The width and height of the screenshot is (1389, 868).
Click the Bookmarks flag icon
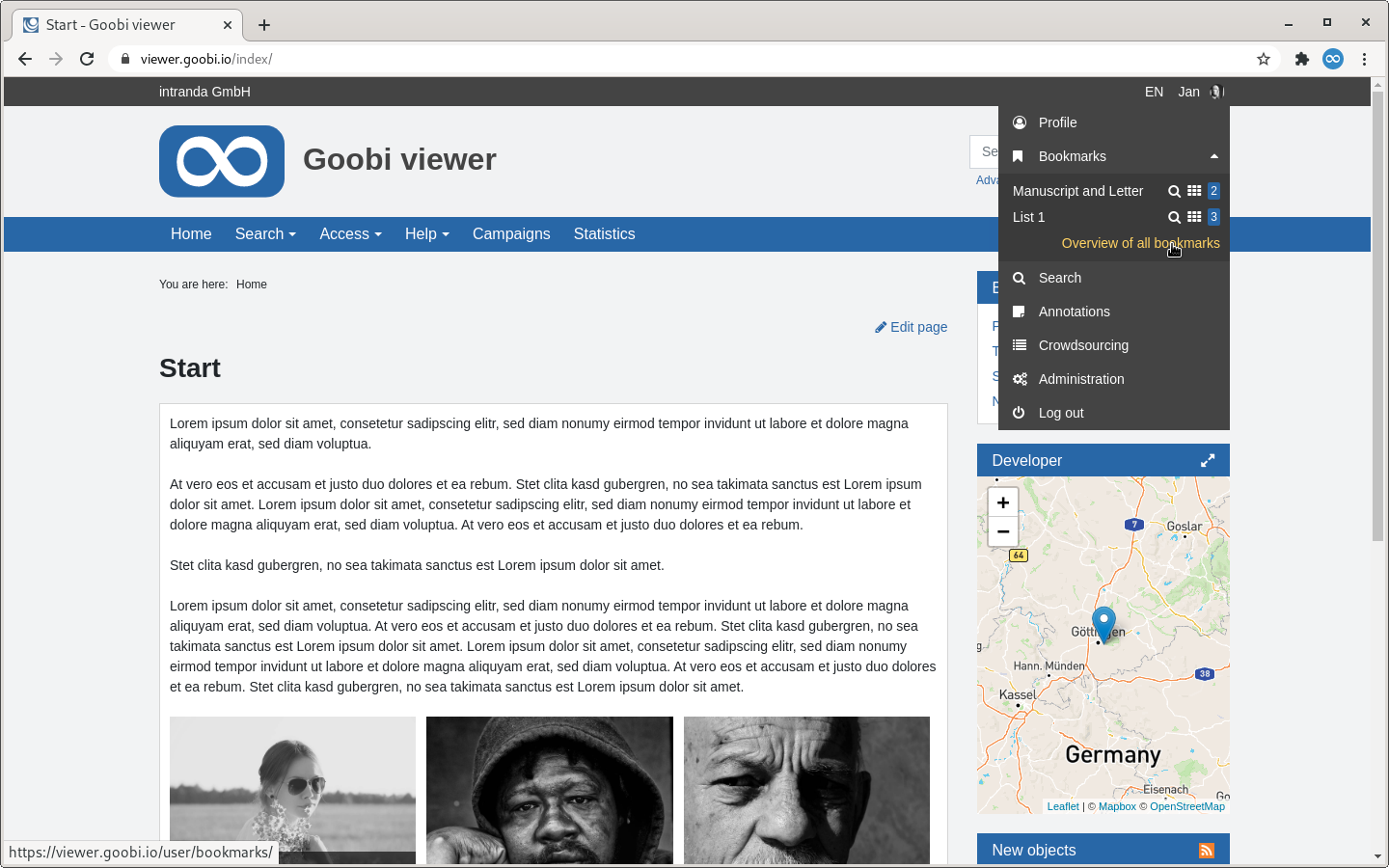pos(1018,156)
